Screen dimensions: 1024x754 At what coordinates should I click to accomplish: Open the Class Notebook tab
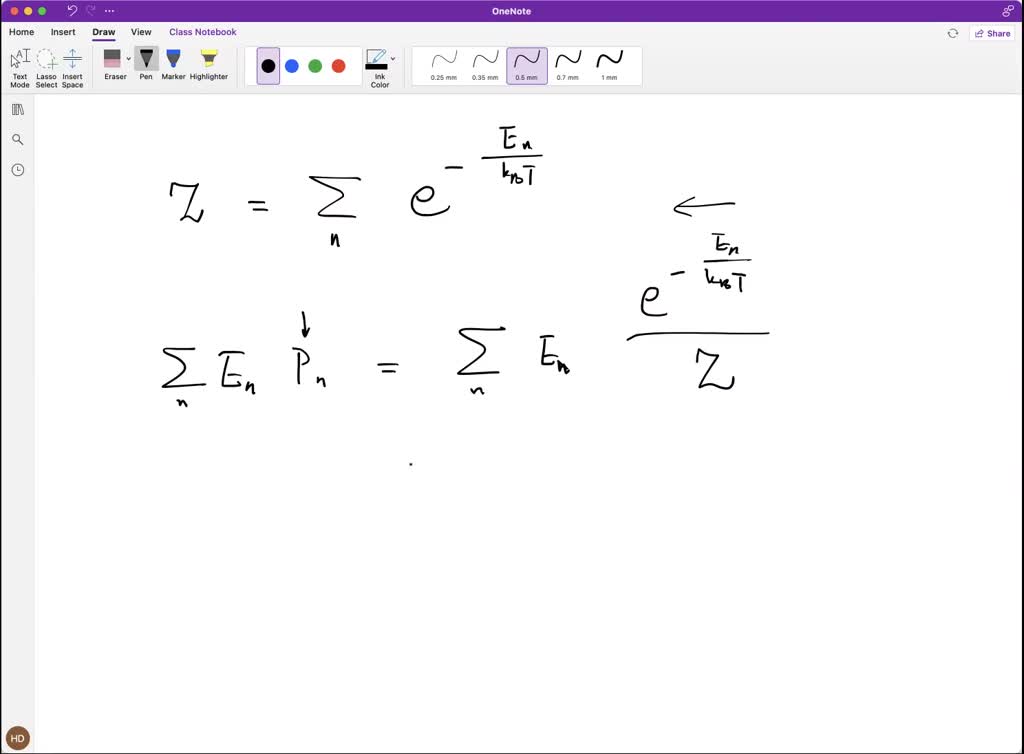[x=203, y=32]
